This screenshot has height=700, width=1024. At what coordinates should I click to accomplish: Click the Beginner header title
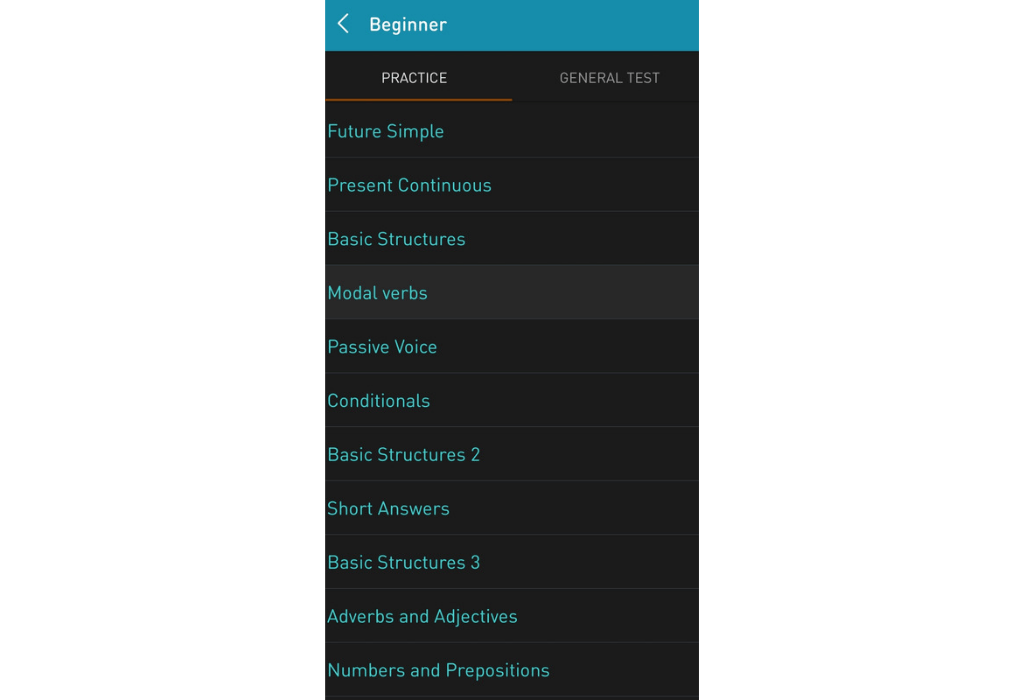408,25
